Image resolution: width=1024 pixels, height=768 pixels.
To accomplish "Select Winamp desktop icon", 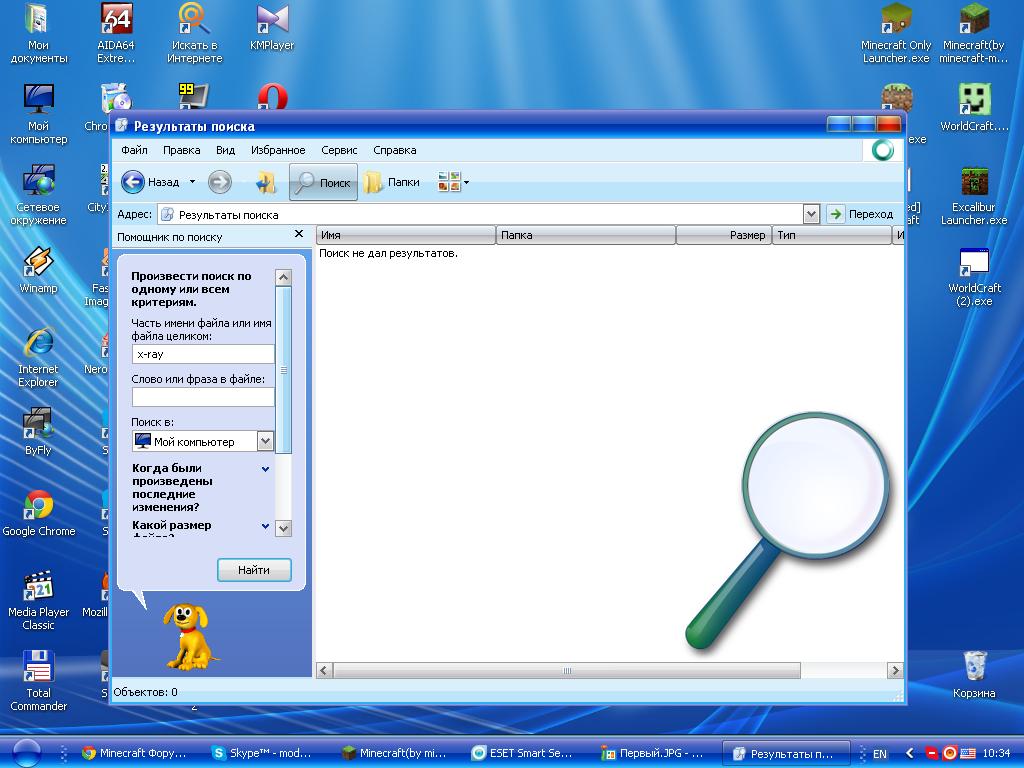I will point(39,270).
